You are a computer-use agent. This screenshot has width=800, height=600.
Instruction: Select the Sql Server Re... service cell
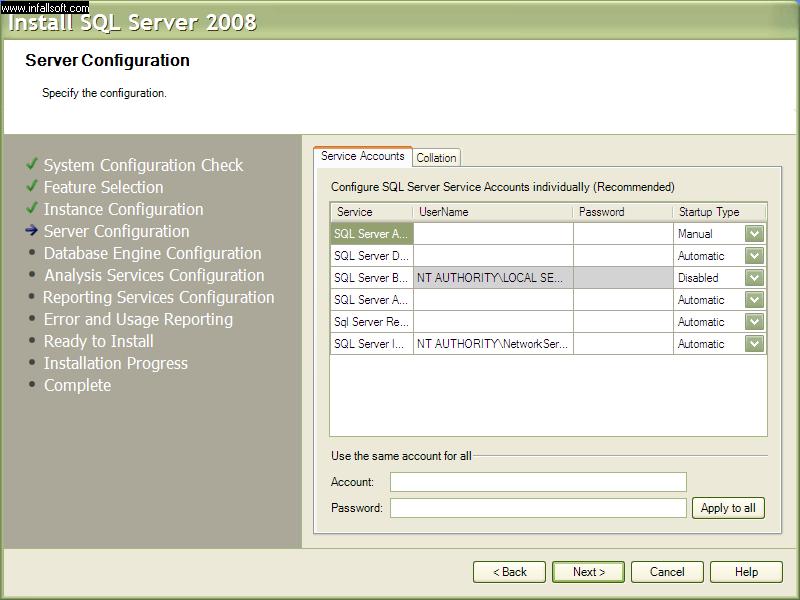(371, 321)
